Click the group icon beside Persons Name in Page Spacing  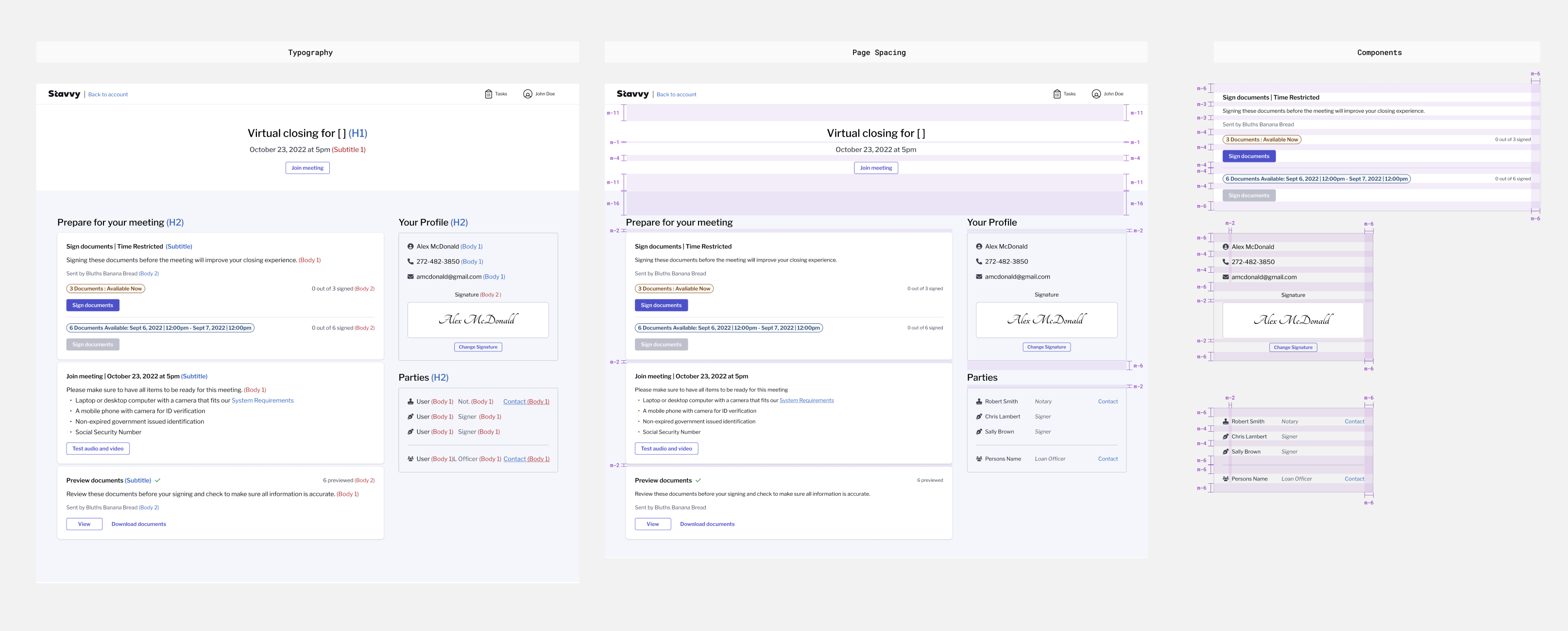tap(979, 458)
